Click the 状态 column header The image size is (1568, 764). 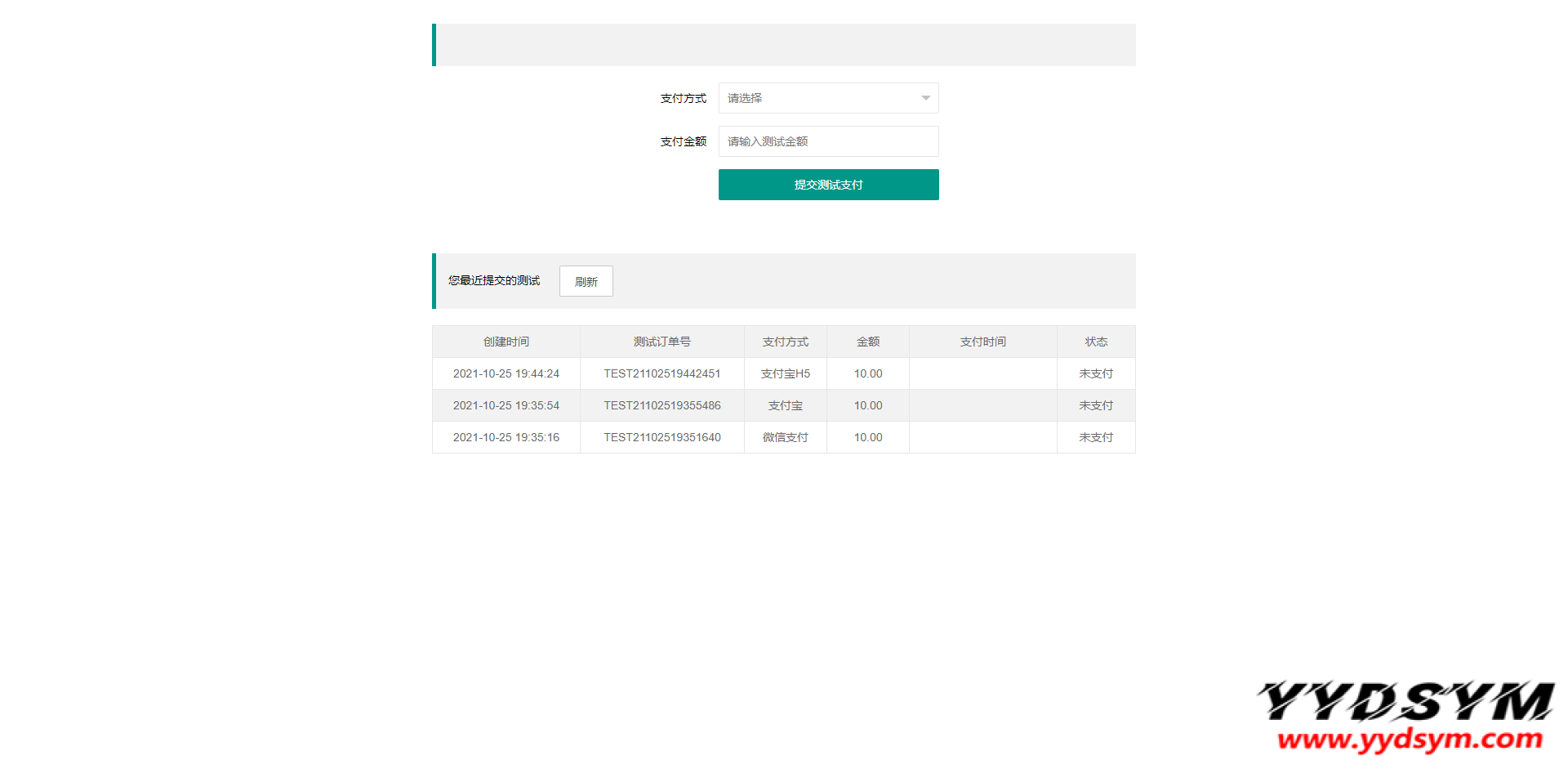(1096, 342)
